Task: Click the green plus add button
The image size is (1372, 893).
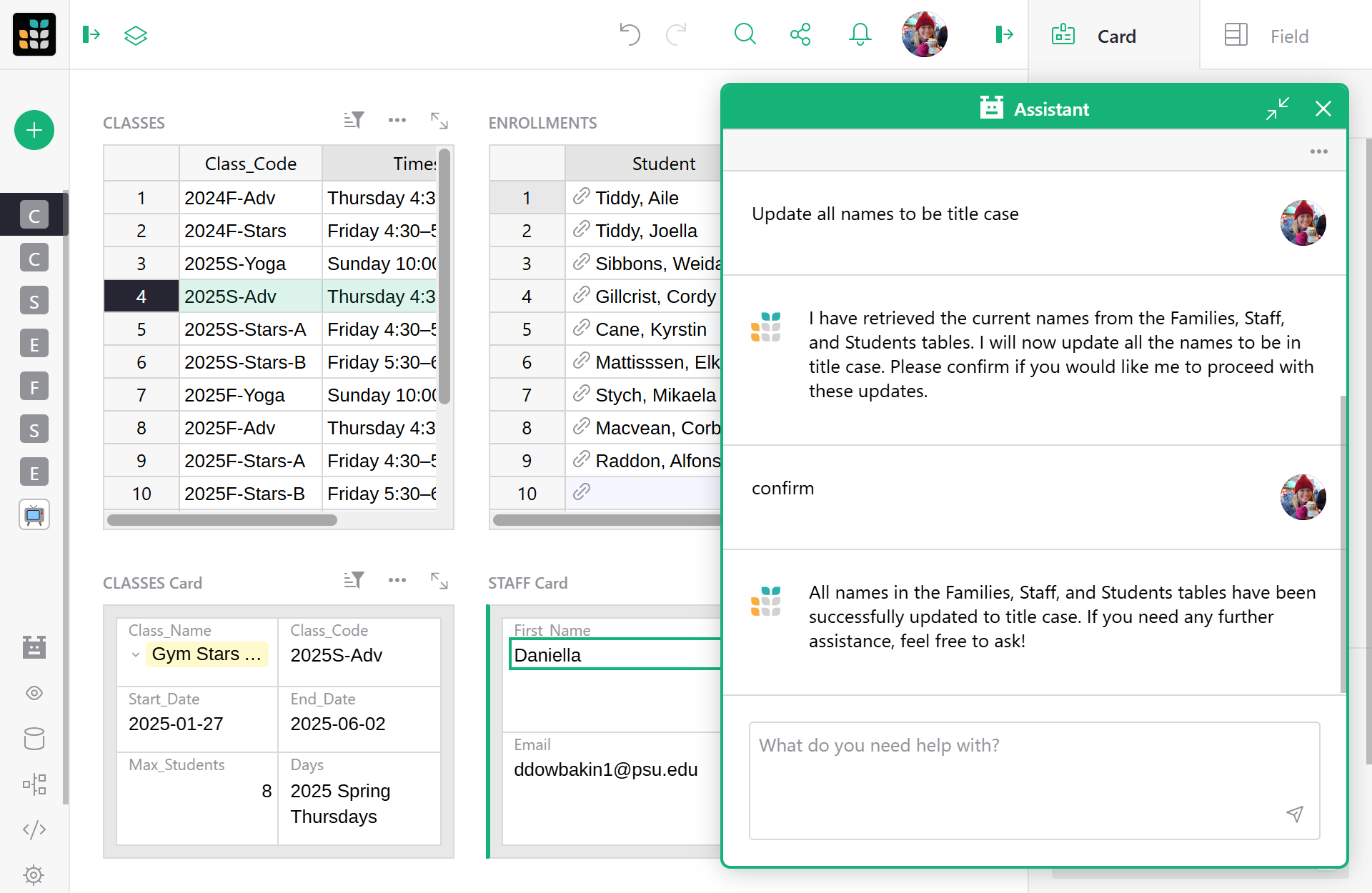Action: tap(34, 130)
